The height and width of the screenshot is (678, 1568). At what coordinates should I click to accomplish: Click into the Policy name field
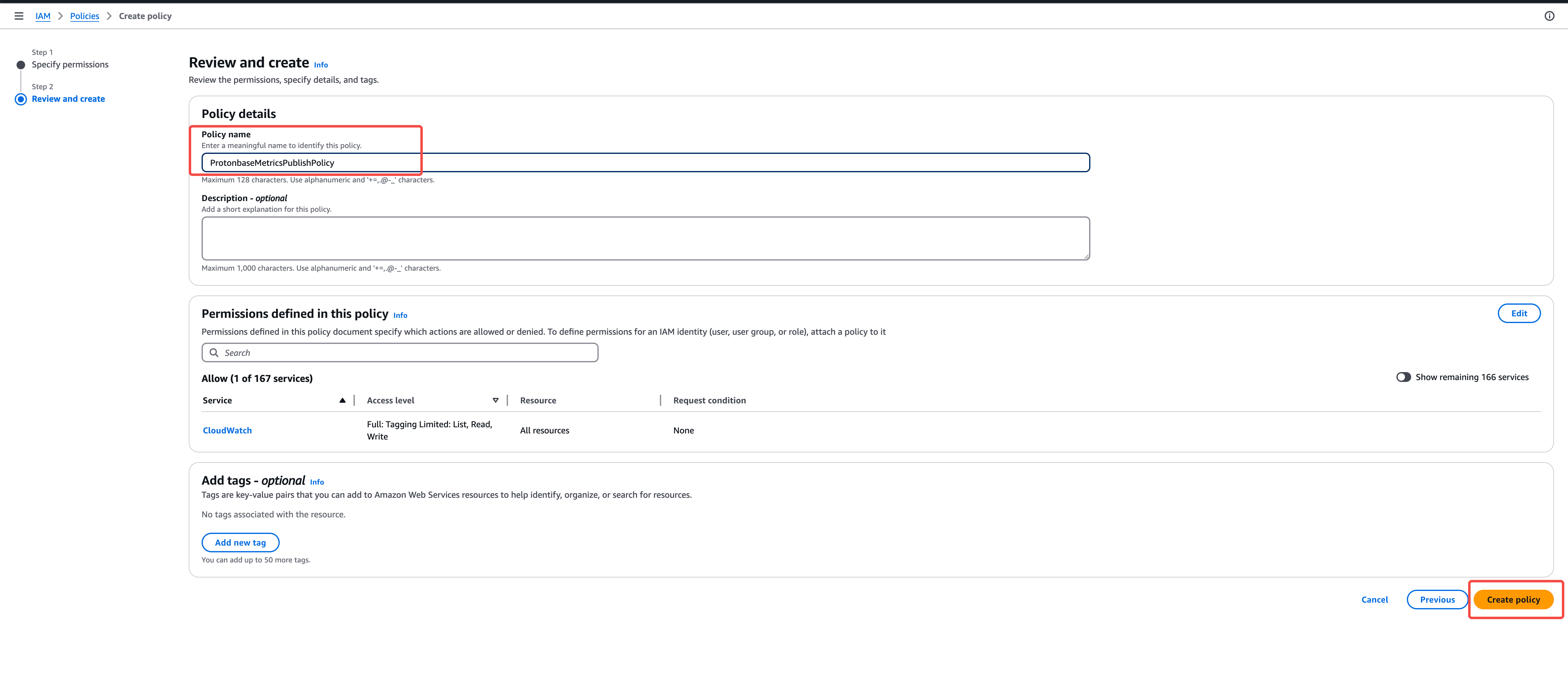coord(645,163)
